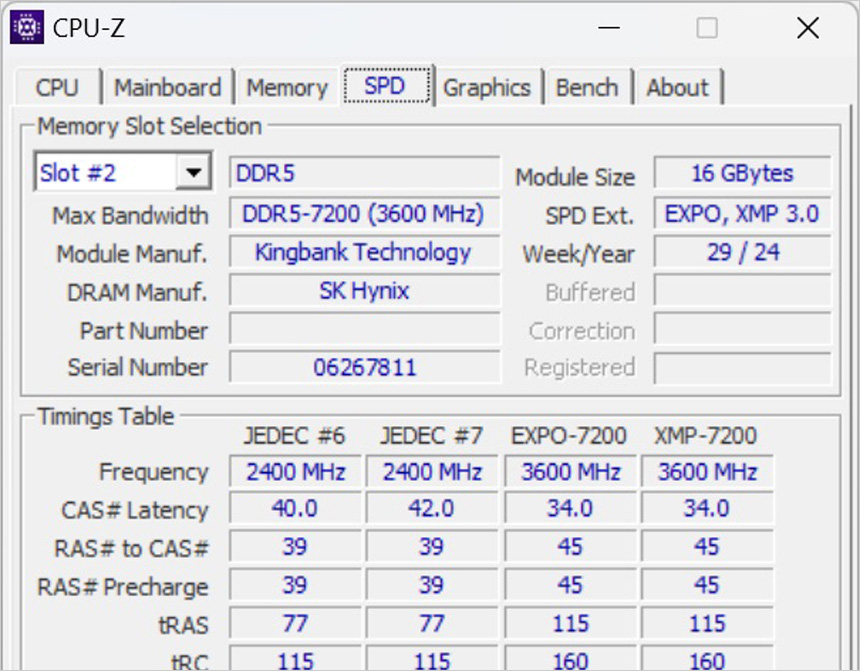Click the JEDEC #6 CAS# Latency 40.0
Image resolution: width=860 pixels, height=671 pixels.
point(296,508)
